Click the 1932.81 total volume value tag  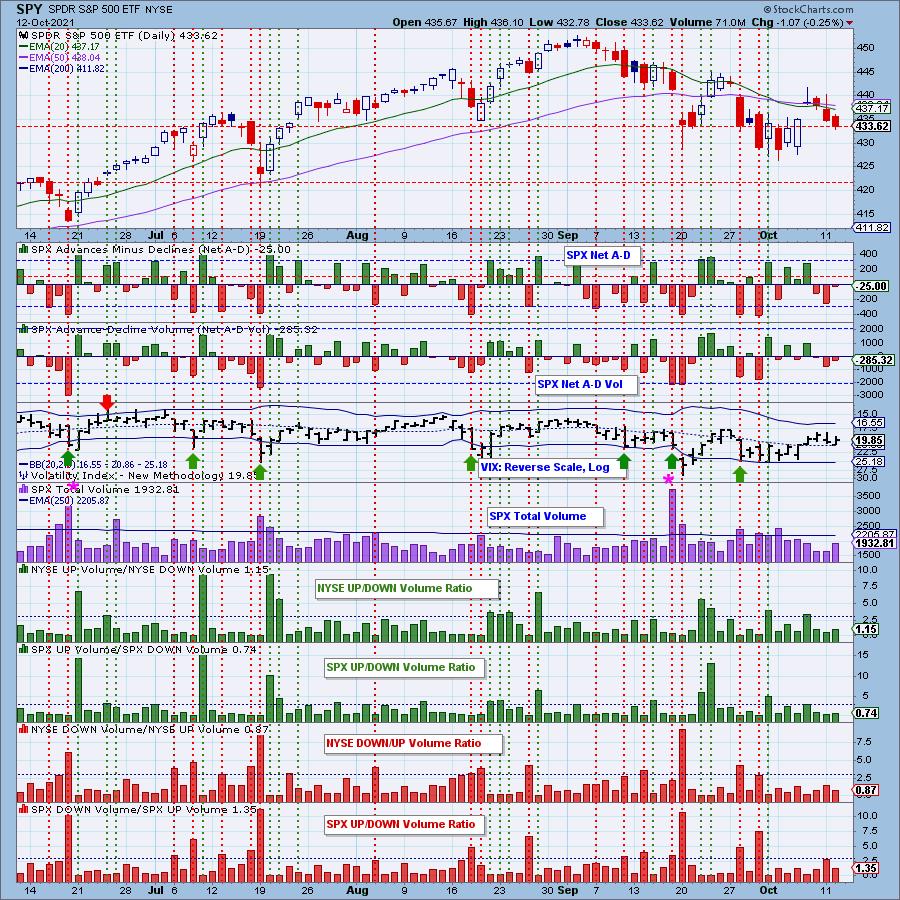tap(875, 543)
